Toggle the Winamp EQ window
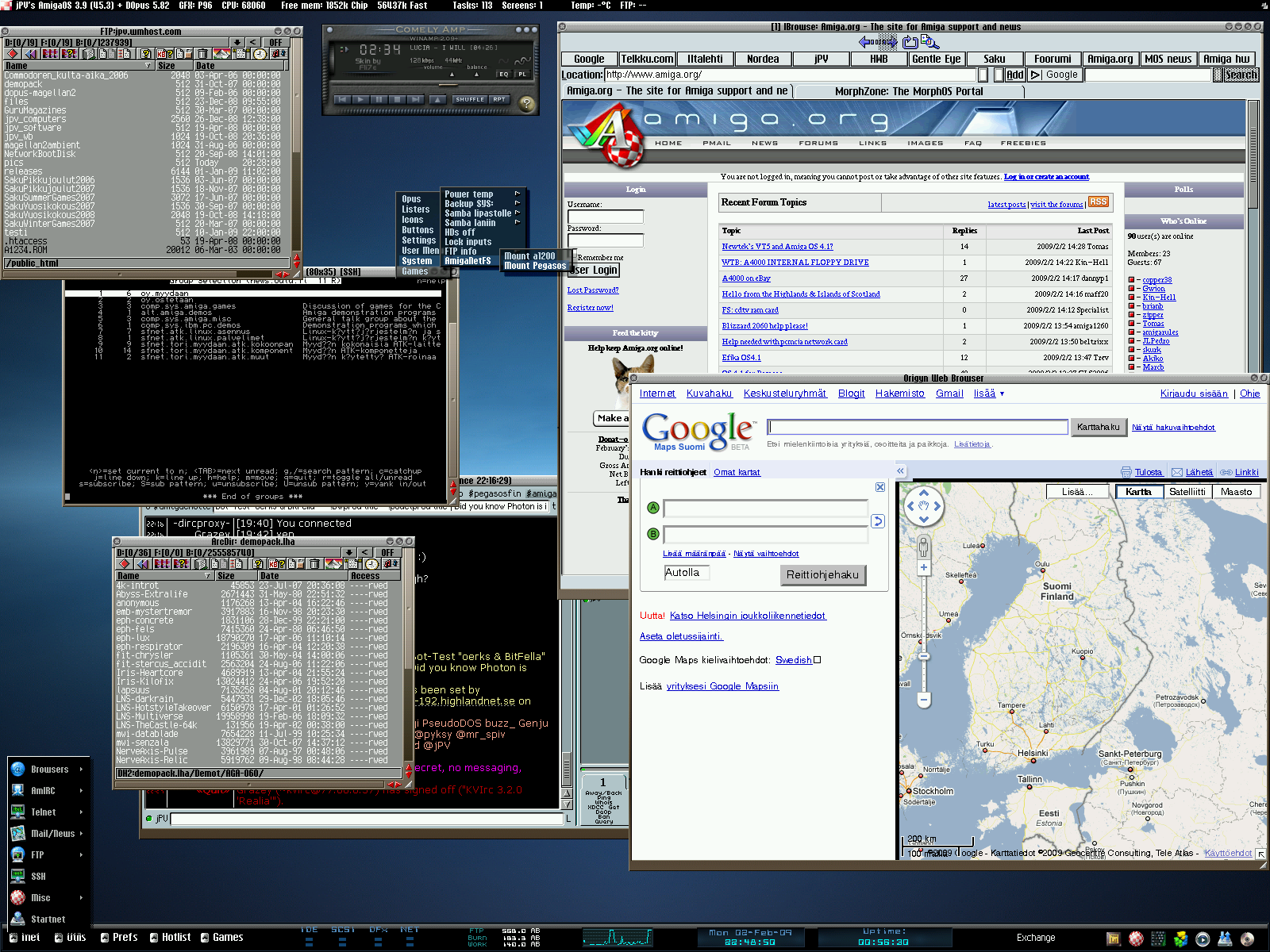1270x952 pixels. tap(504, 75)
